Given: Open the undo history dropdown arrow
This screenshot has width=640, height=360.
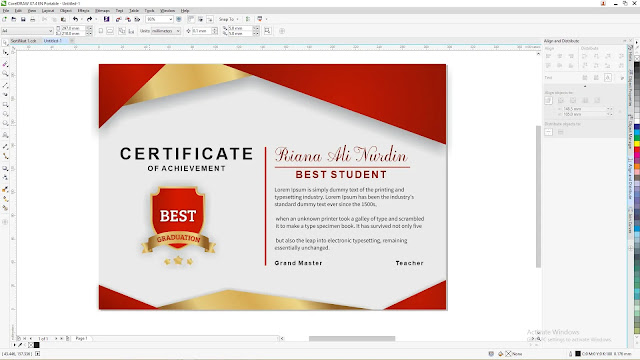Looking at the screenshot, I should coord(82,19).
